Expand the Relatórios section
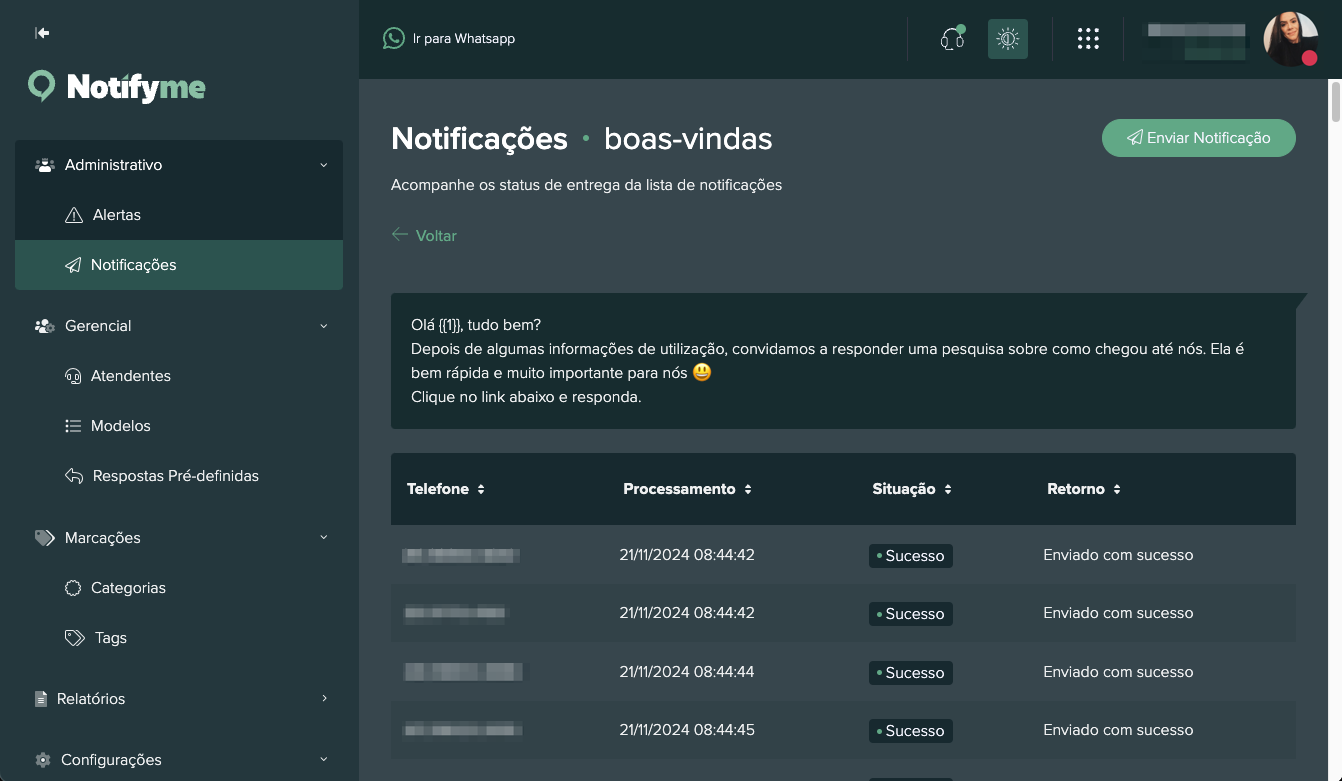Image resolution: width=1342 pixels, height=781 pixels. coord(324,698)
